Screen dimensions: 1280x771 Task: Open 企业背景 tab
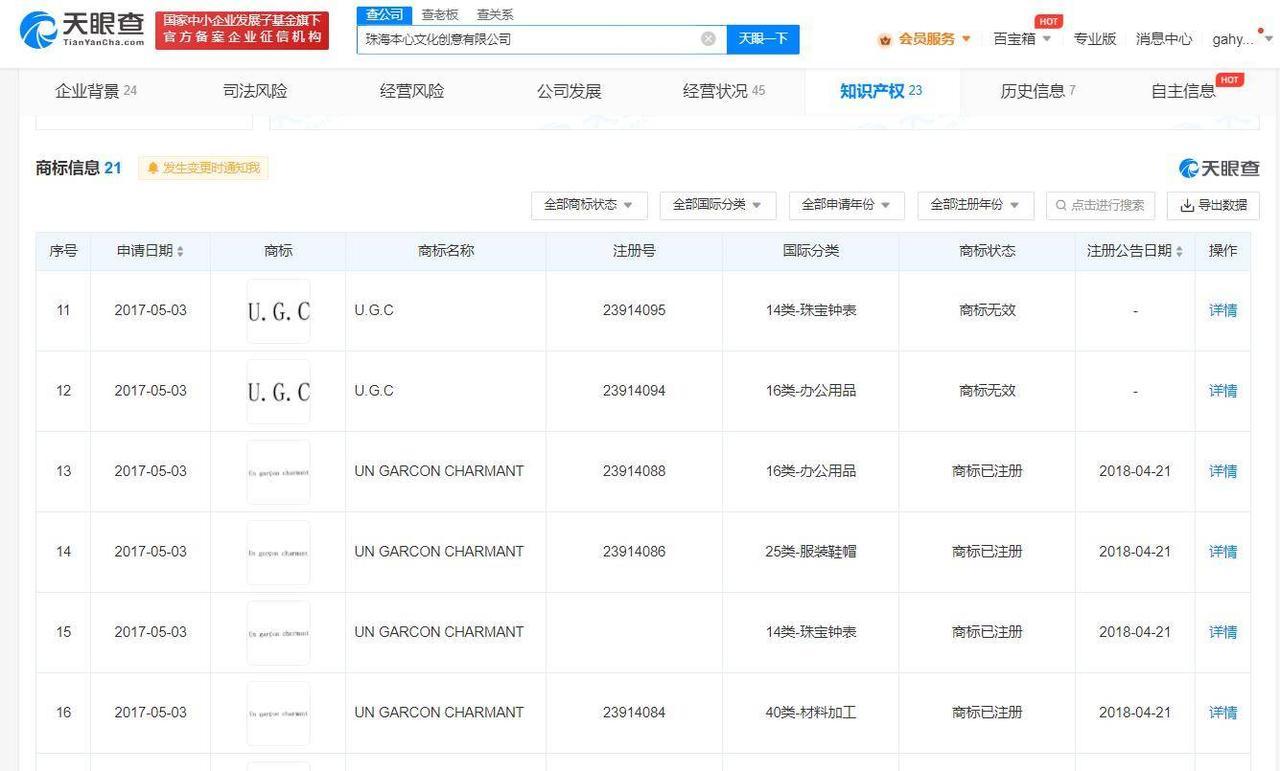pos(96,91)
